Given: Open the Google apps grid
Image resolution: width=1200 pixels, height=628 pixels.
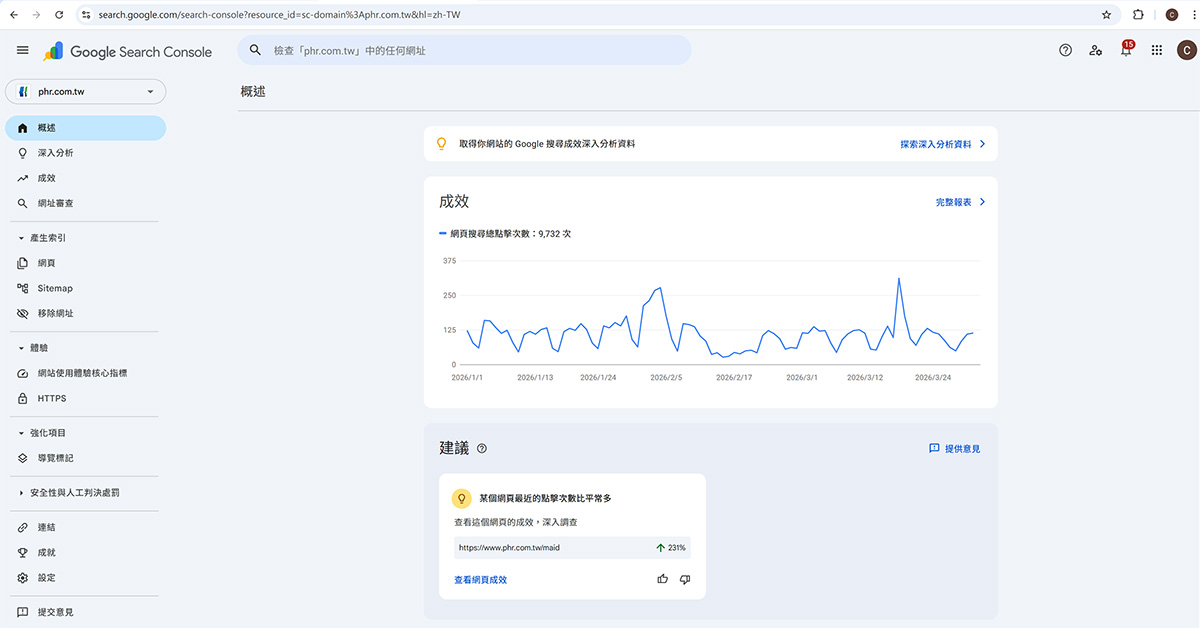Looking at the screenshot, I should tap(1156, 50).
